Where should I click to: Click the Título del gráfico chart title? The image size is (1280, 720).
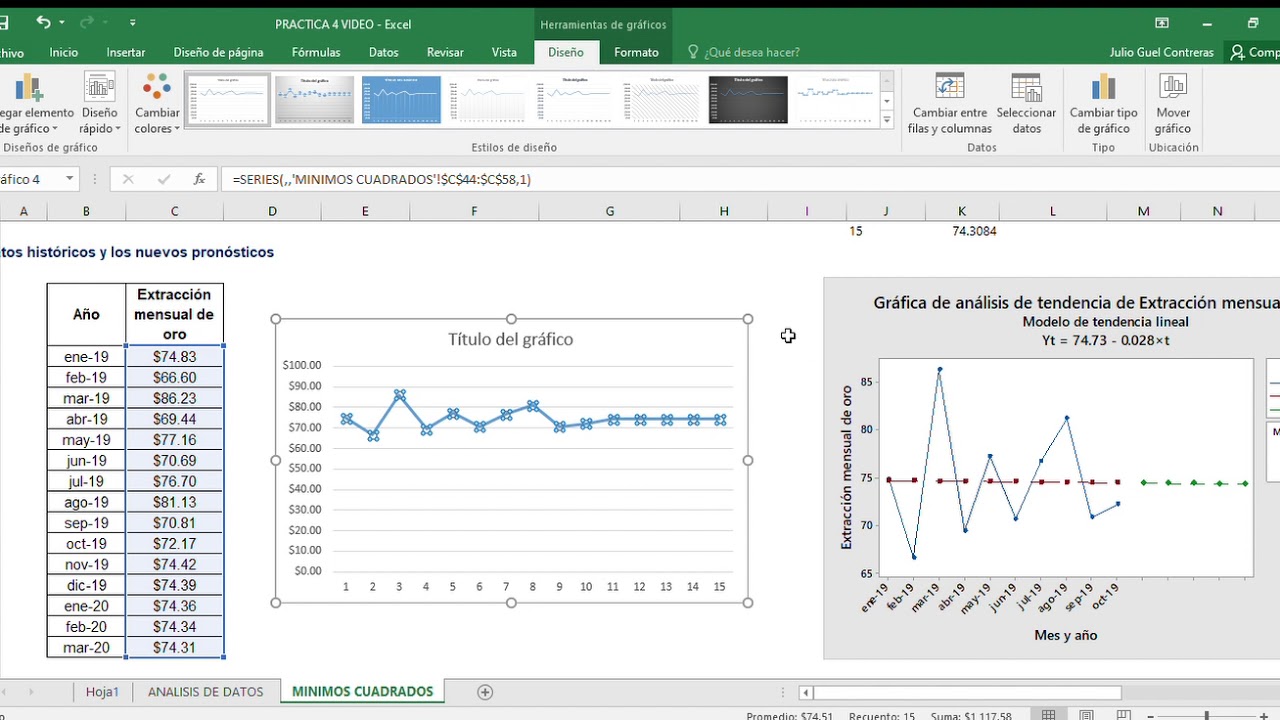pyautogui.click(x=510, y=340)
